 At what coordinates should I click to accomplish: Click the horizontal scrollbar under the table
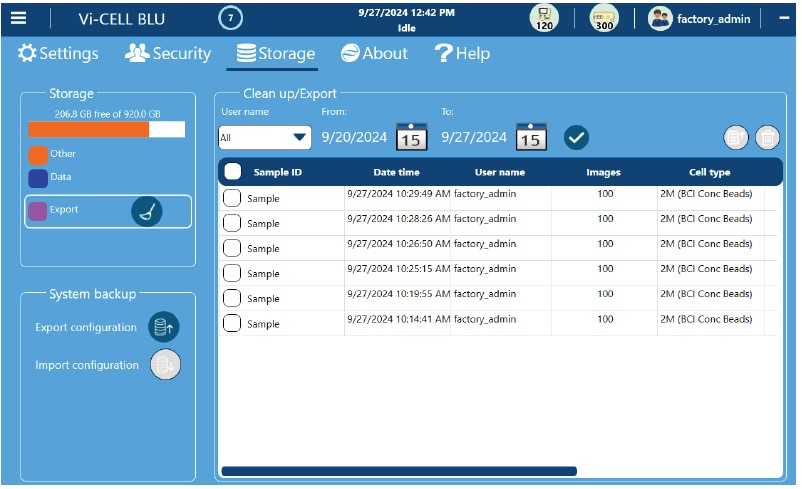(x=399, y=471)
